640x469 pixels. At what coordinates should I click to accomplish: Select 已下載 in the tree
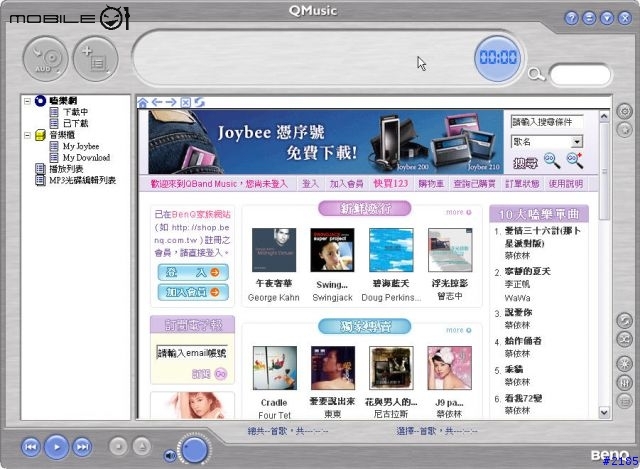point(76,123)
